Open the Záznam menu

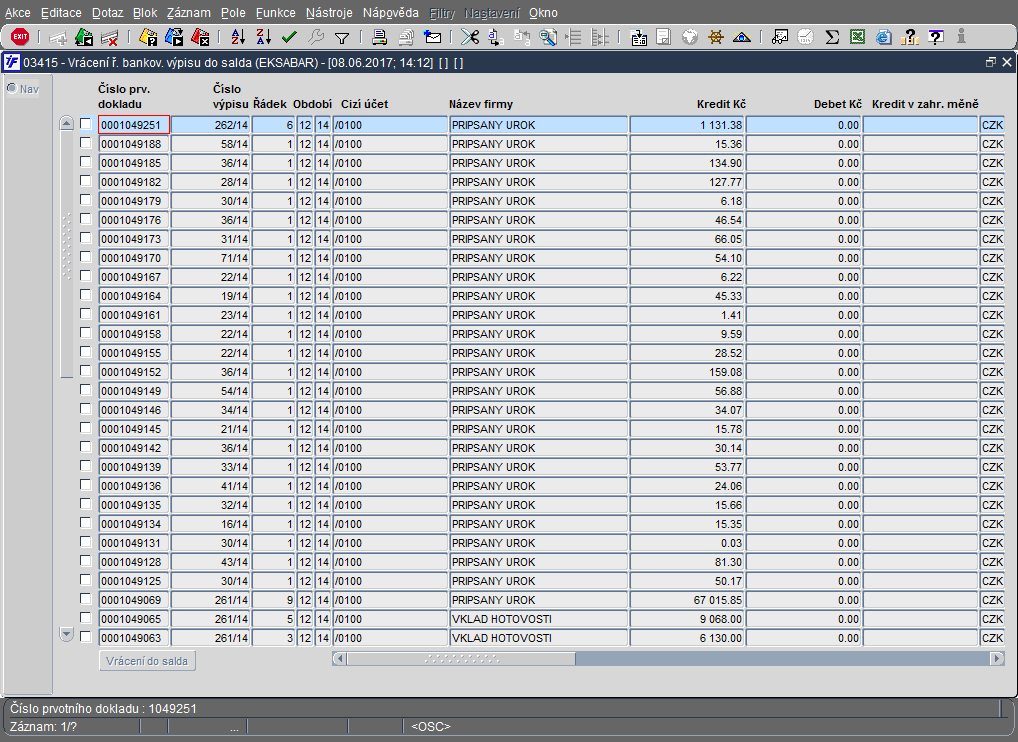point(188,13)
